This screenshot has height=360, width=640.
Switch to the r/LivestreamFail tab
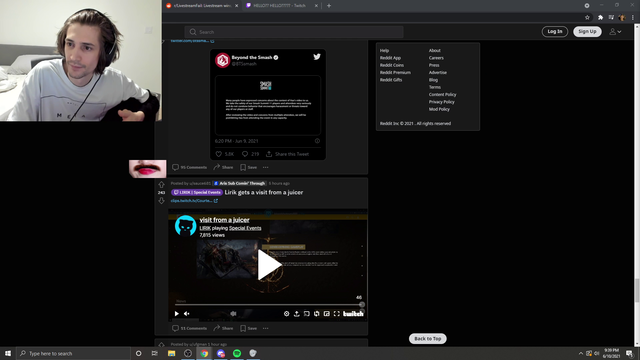pos(202,6)
